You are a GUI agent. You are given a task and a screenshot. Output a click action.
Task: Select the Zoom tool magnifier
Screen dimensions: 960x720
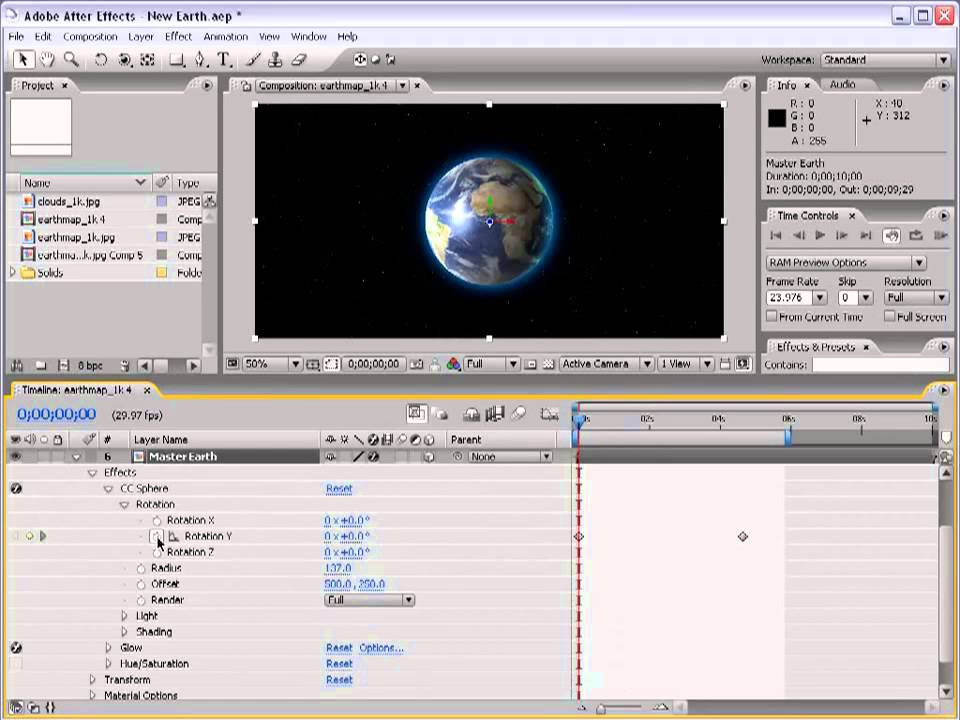pos(69,60)
